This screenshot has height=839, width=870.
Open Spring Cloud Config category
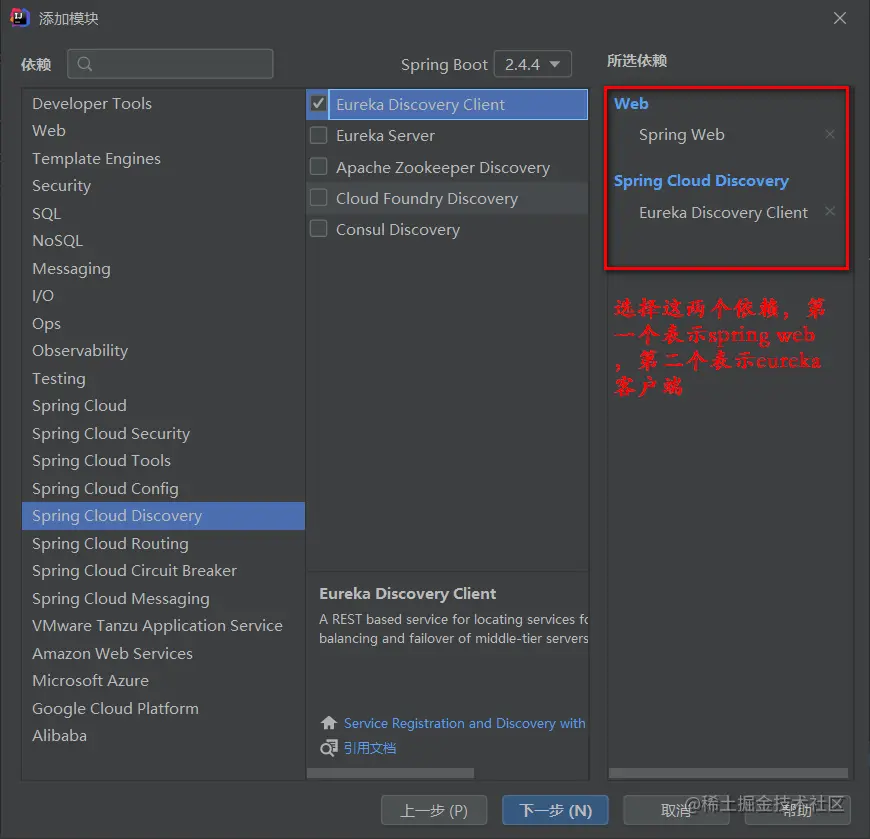click(163, 488)
